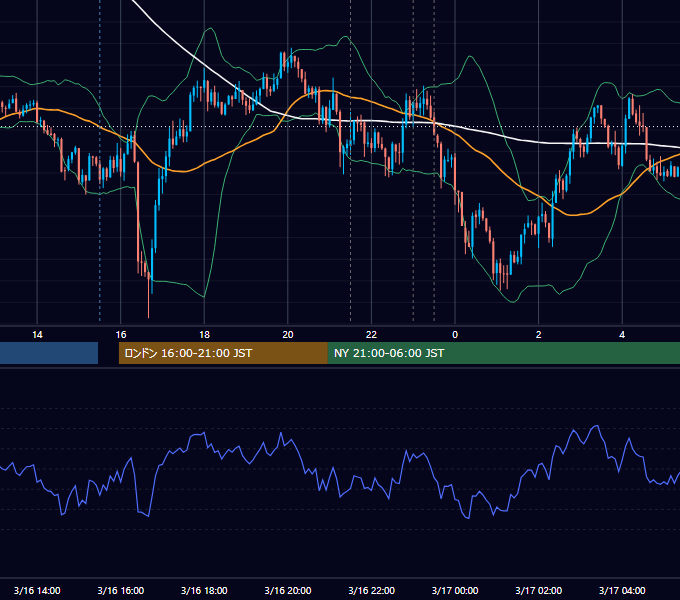Click hour label 18 on price chart axis
680x600 pixels.
click(204, 335)
